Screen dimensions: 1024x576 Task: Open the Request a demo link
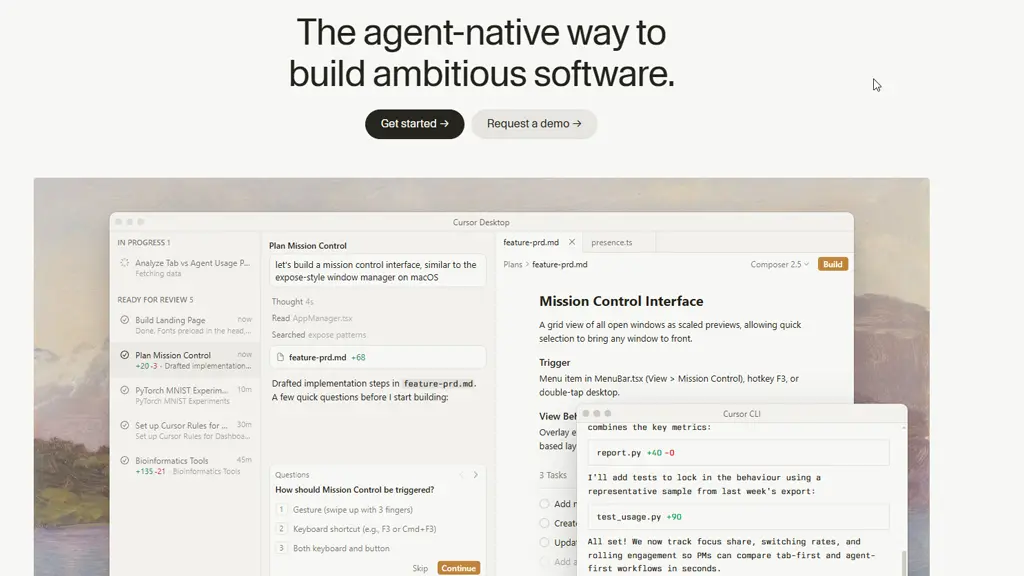534,124
